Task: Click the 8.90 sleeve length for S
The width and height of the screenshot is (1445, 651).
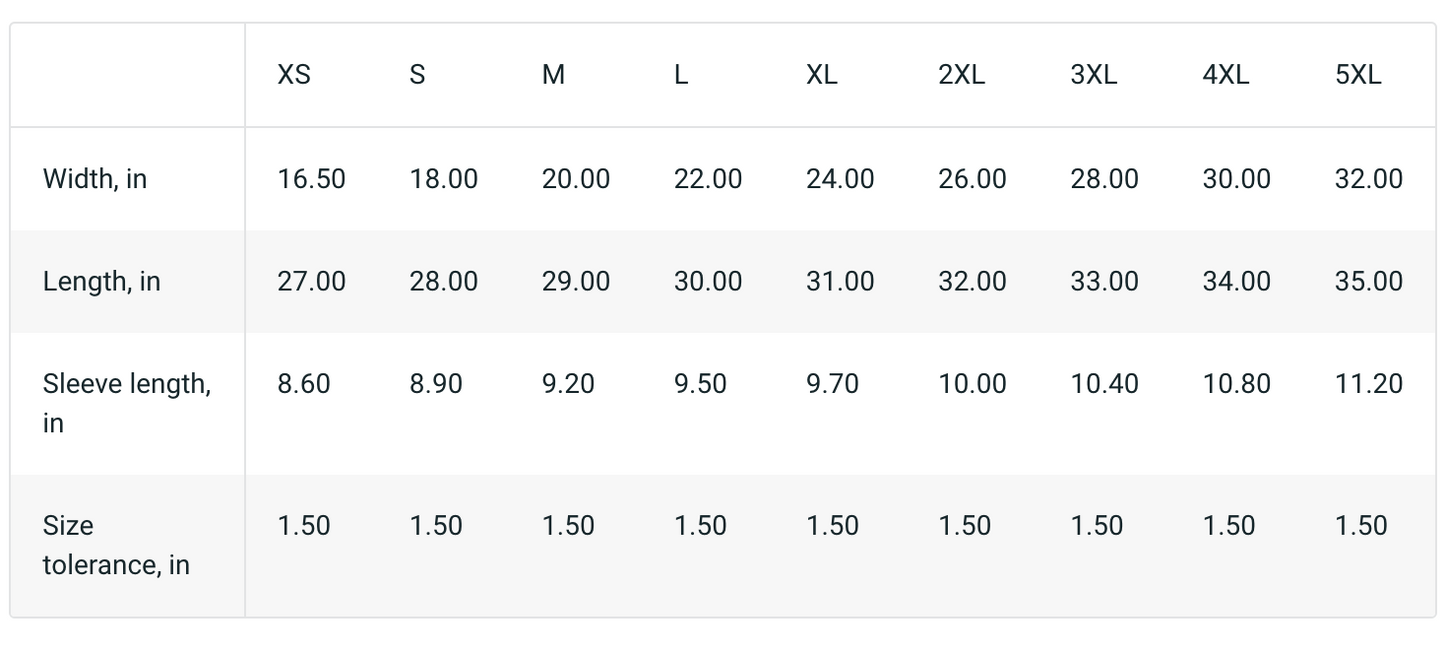Action: coord(436,384)
